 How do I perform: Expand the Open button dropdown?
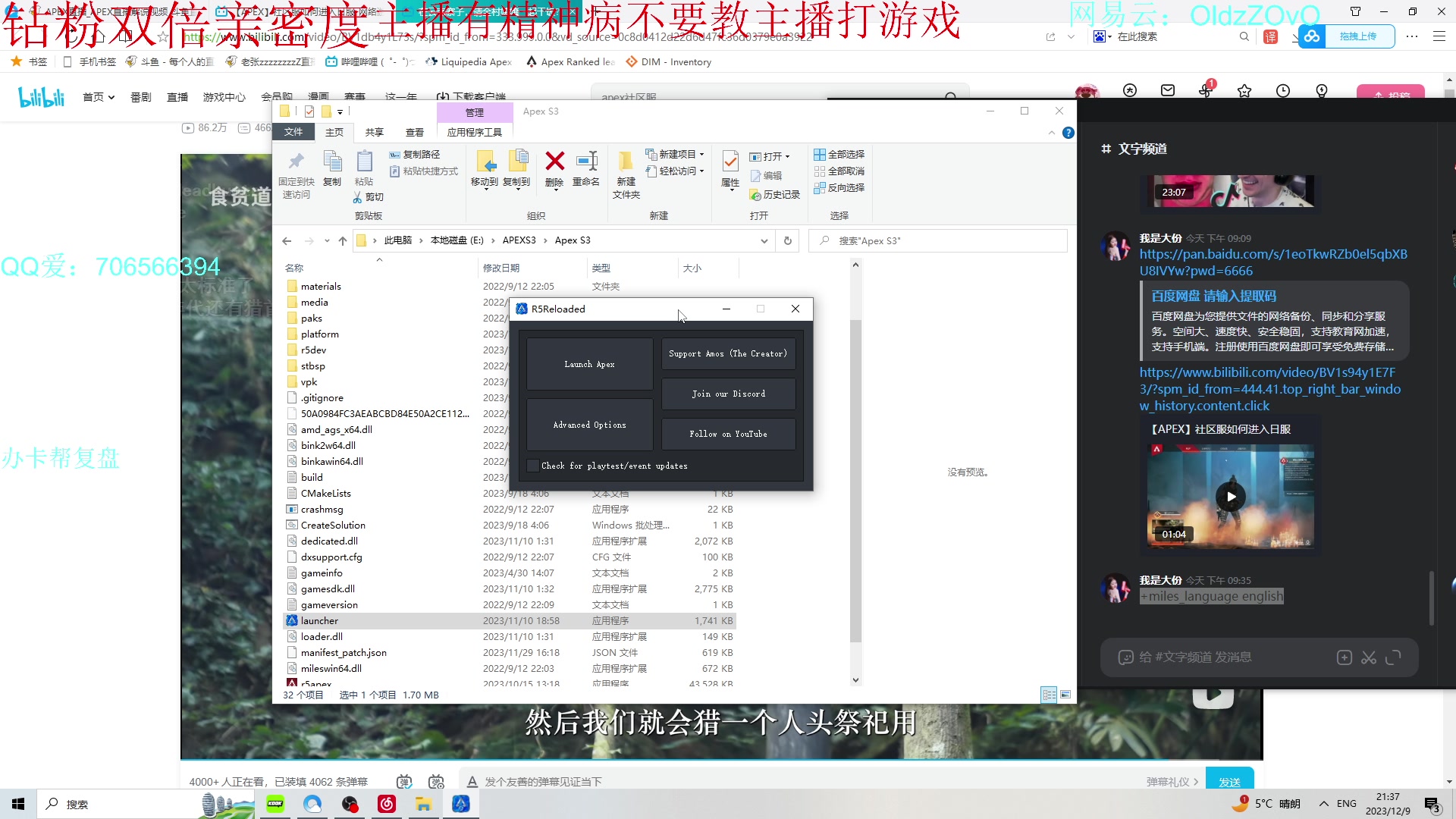point(787,157)
